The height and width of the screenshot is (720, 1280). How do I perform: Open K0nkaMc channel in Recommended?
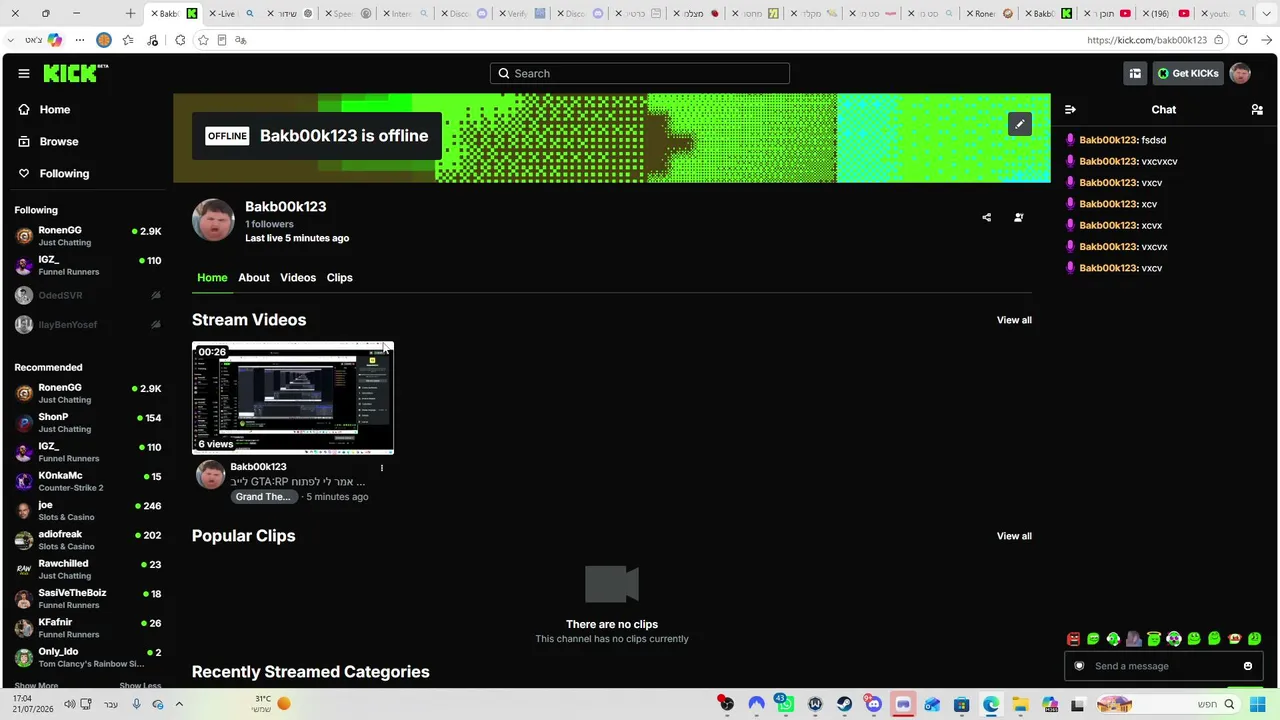88,482
